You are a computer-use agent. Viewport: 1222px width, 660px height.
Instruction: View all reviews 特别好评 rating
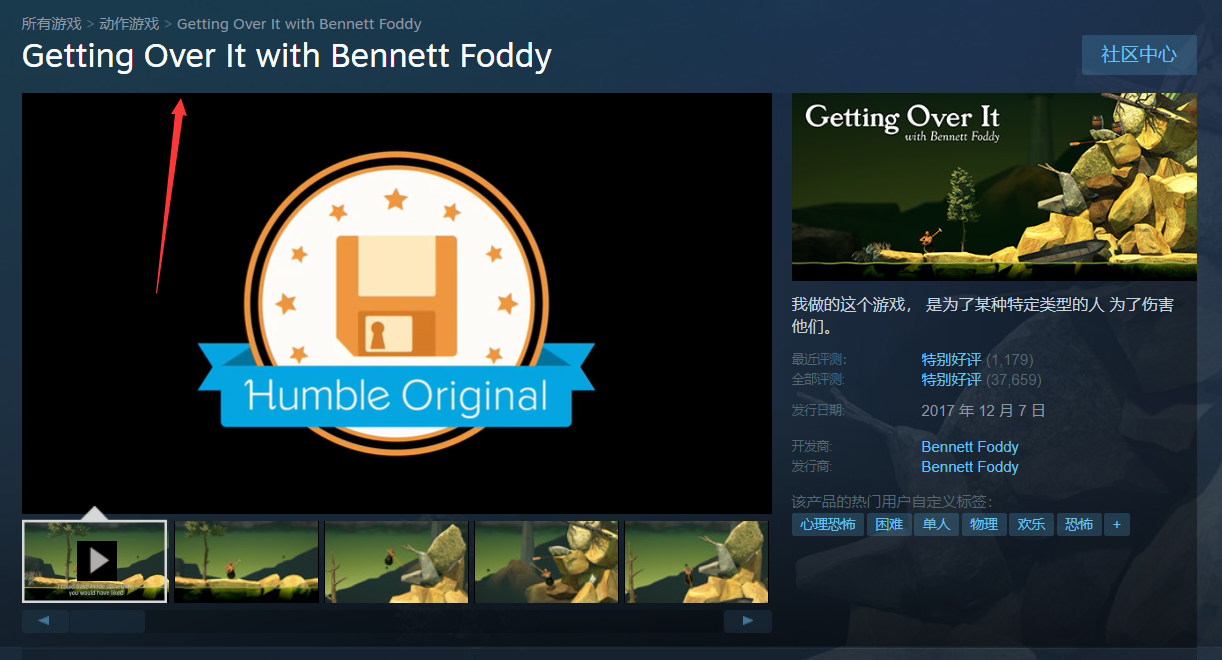pyautogui.click(x=951, y=380)
